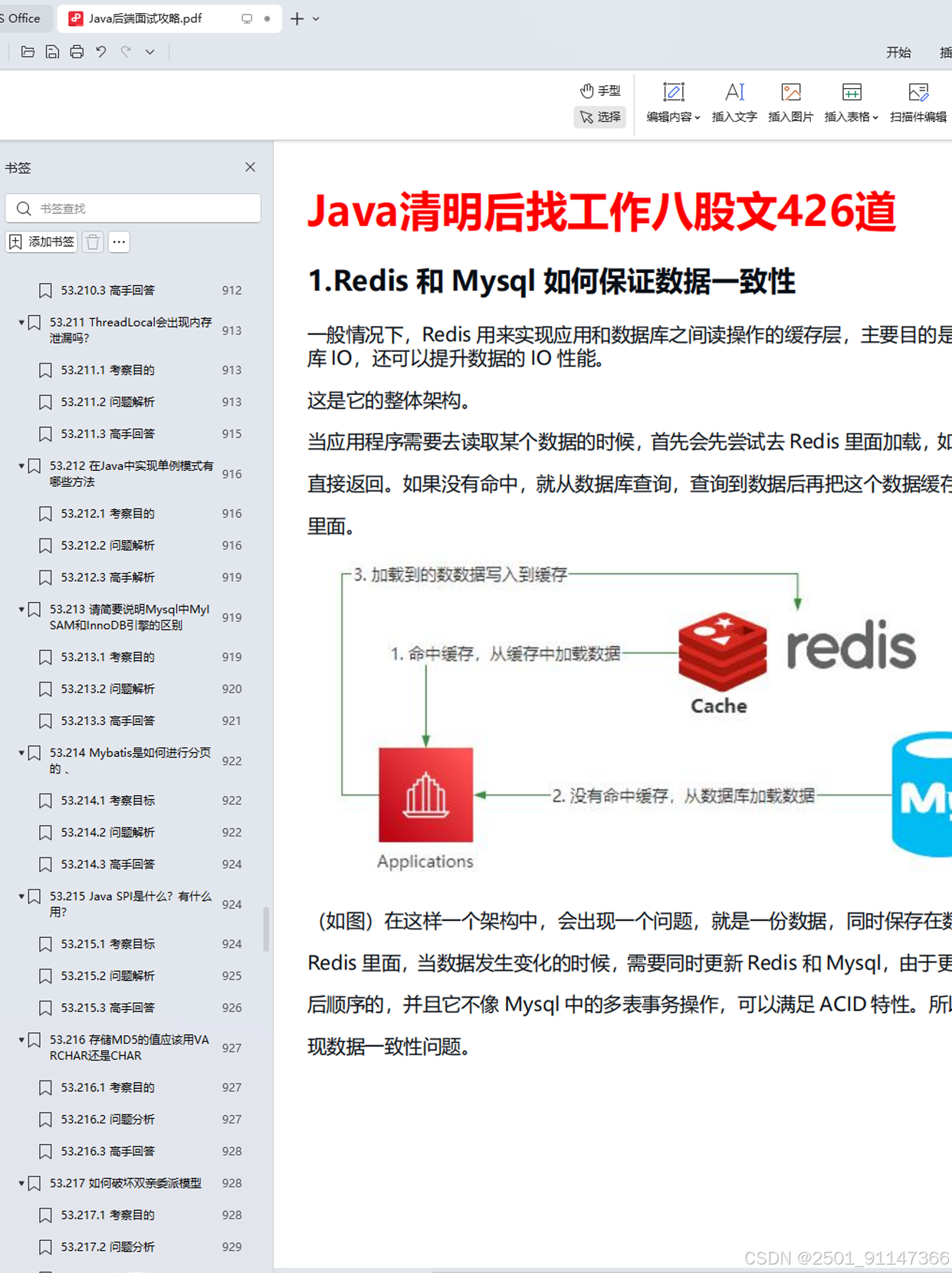Go to bookmark 53.213.1 考察目的

point(108,657)
